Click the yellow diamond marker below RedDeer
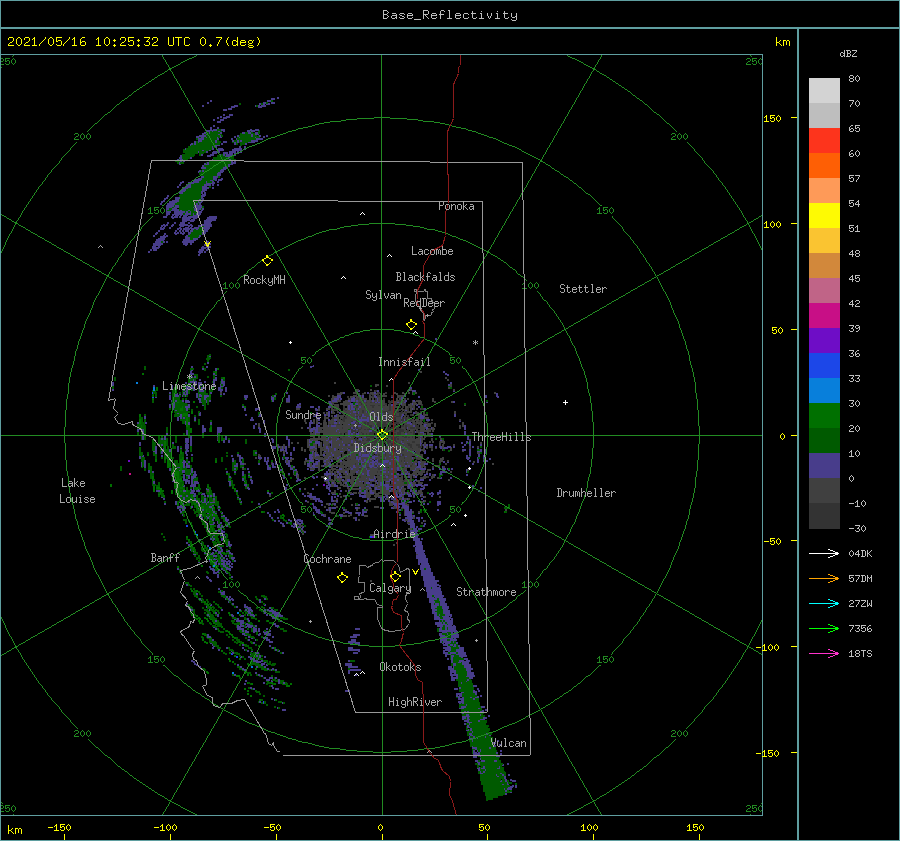900x841 pixels. (x=411, y=325)
